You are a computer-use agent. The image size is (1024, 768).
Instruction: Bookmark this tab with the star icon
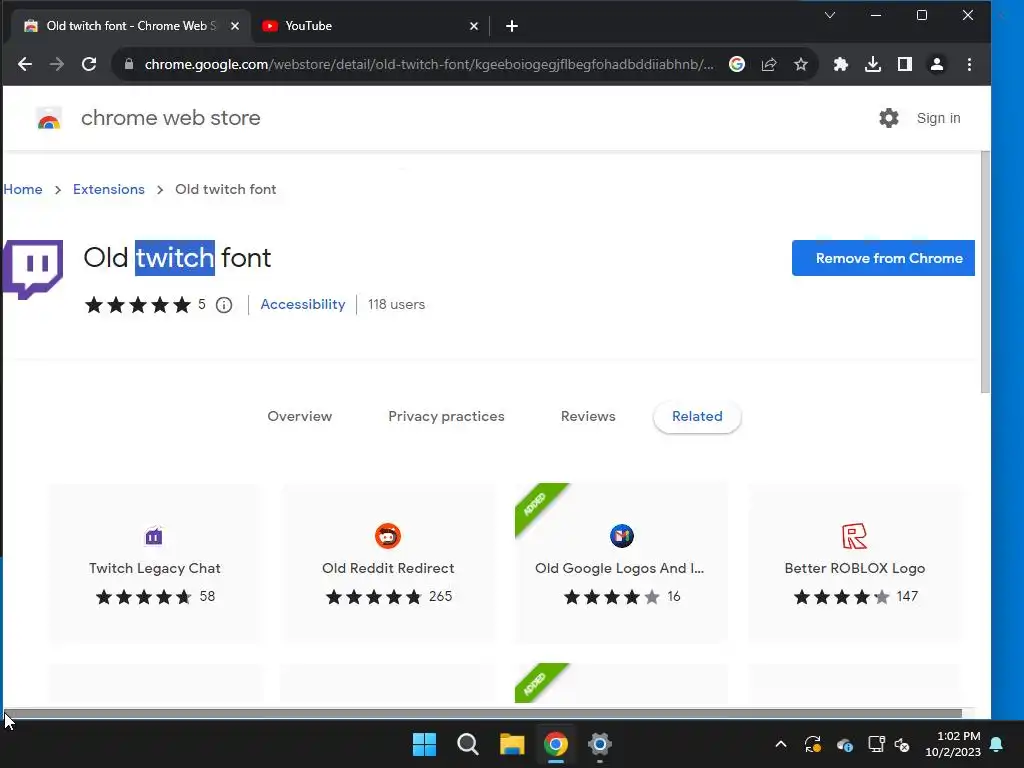[x=801, y=64]
